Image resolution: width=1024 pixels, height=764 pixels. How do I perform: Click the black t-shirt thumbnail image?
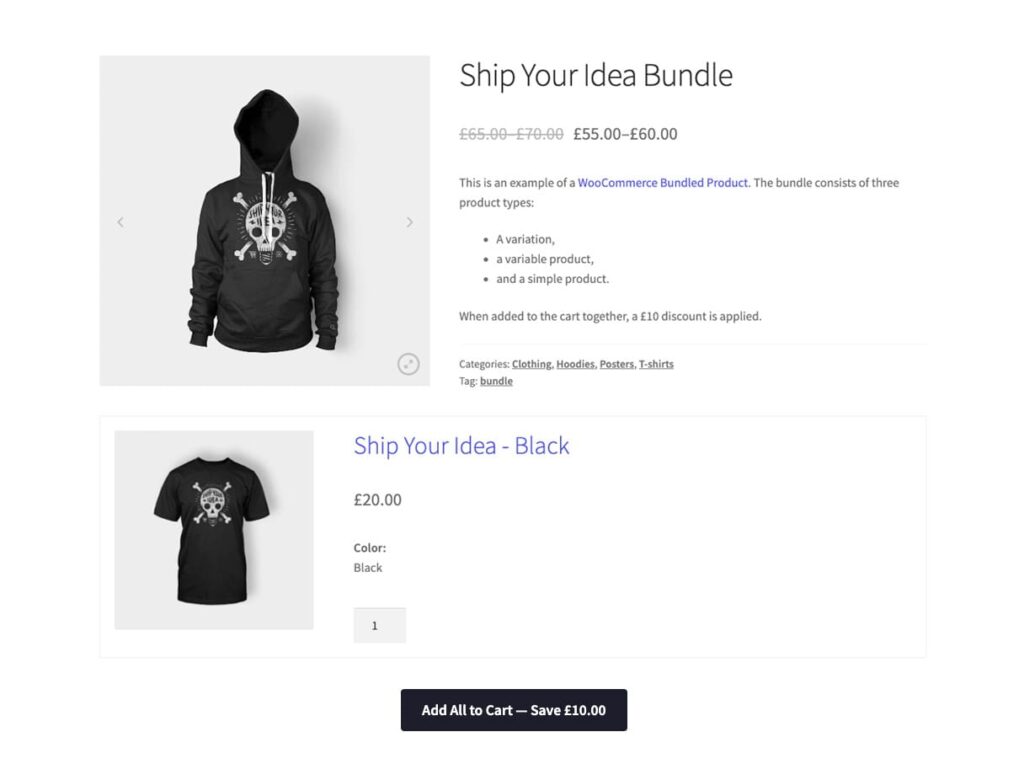point(213,529)
